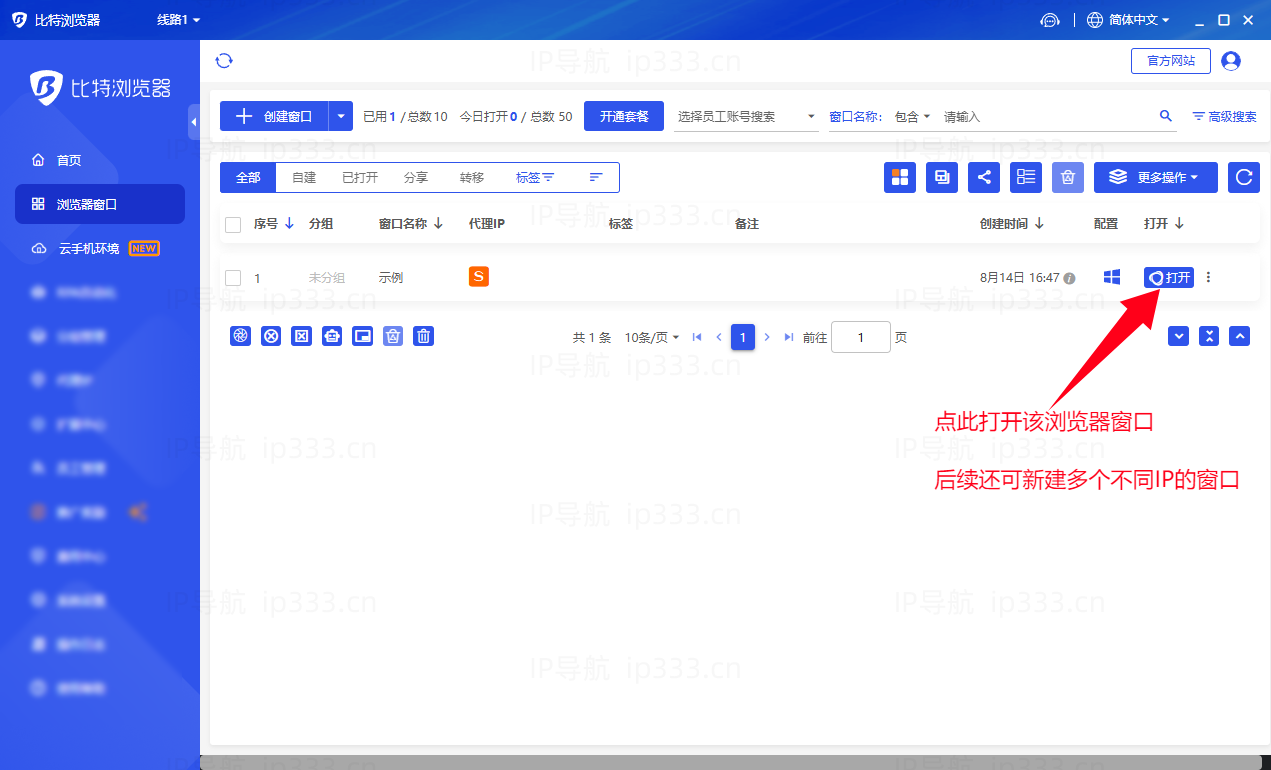This screenshot has height=770, width=1271.
Task: Jump to the last page arrow
Action: (789, 337)
